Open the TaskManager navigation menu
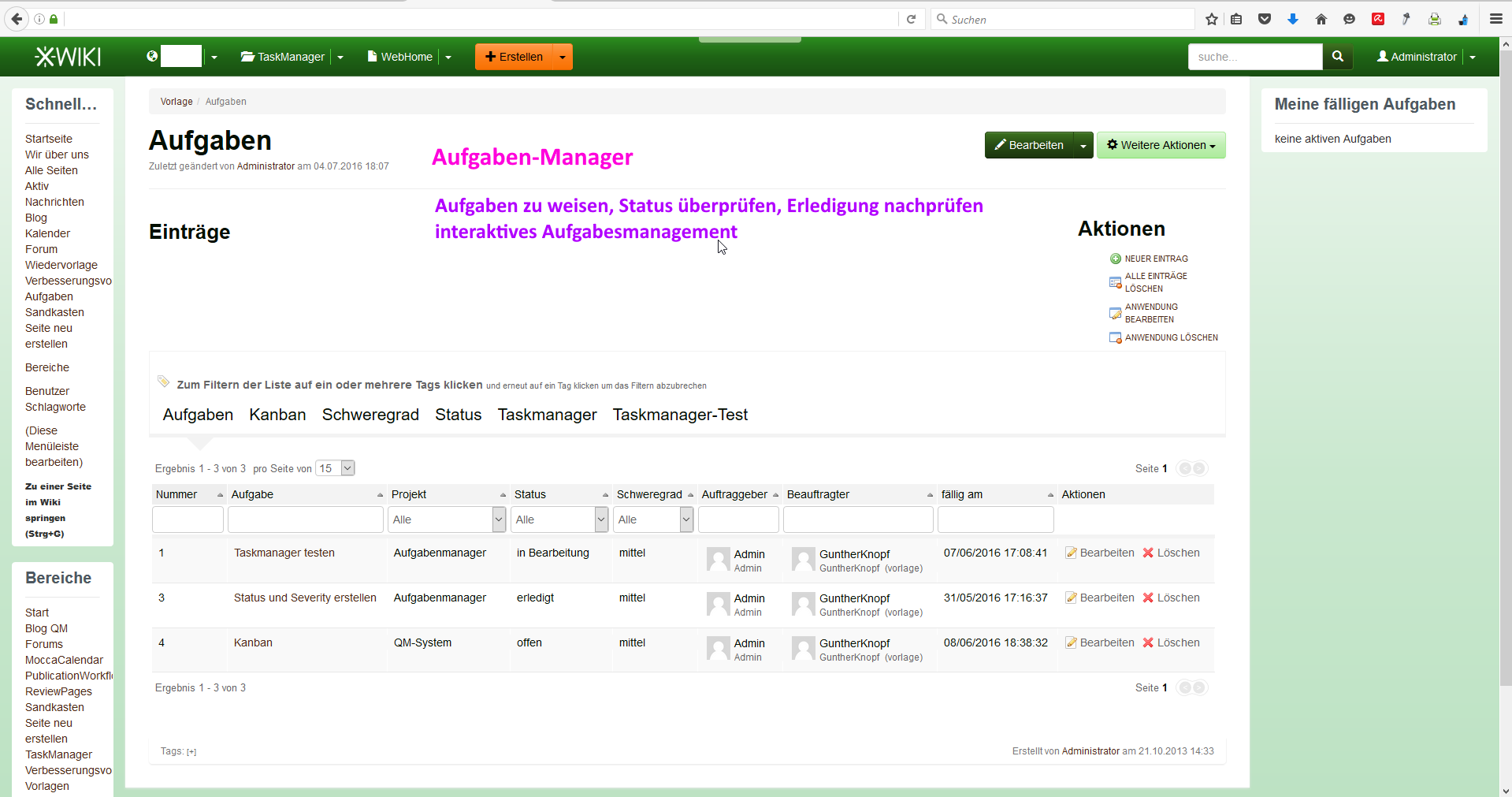Image resolution: width=1512 pixels, height=797 pixels. [340, 57]
